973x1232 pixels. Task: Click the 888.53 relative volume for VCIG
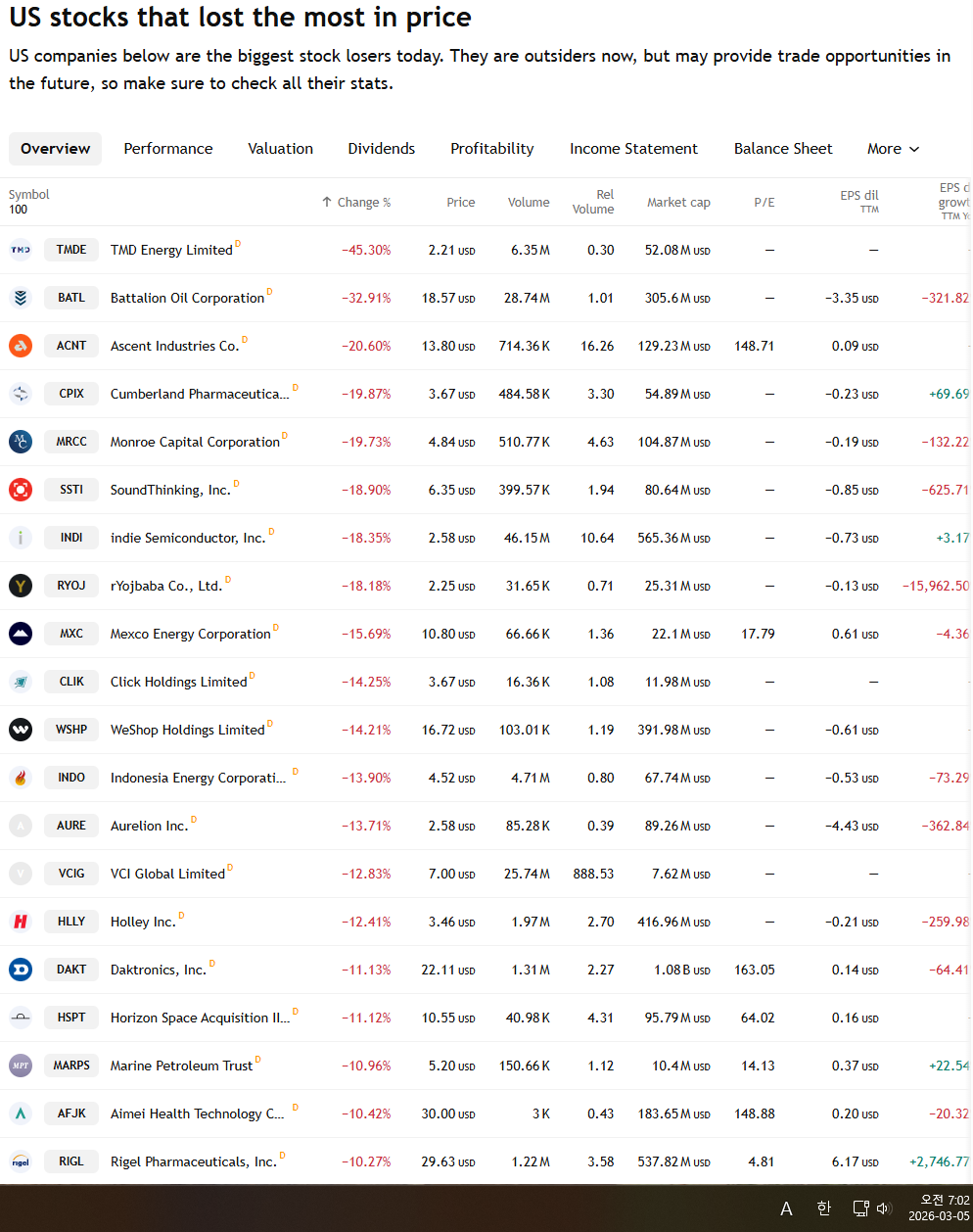point(593,874)
